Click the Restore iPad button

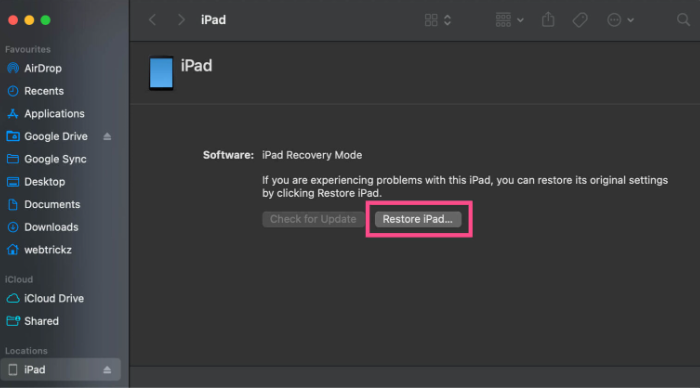[x=418, y=219]
